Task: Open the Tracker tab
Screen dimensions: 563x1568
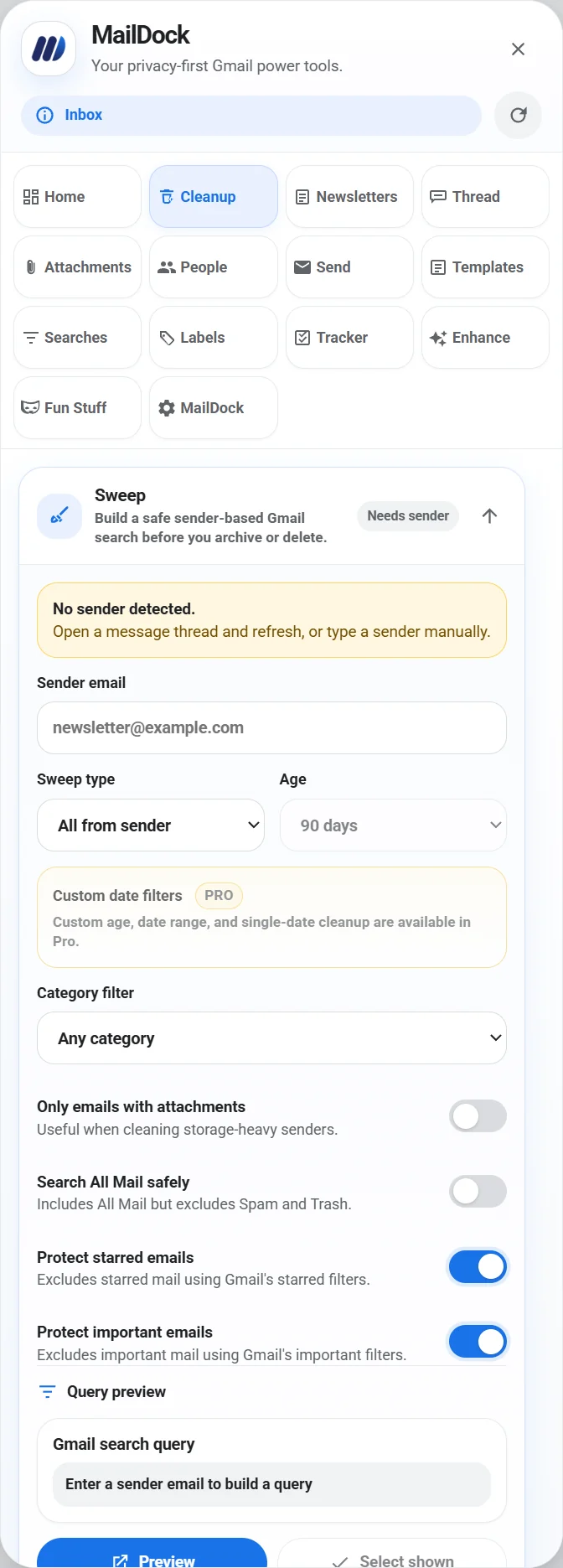Action: 349,338
